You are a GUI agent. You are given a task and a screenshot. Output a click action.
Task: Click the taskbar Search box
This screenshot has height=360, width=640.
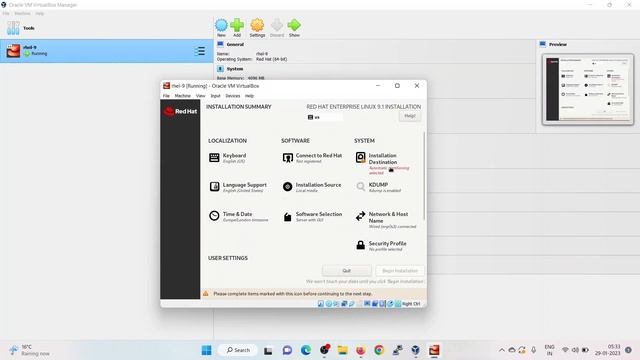click(x=238, y=350)
